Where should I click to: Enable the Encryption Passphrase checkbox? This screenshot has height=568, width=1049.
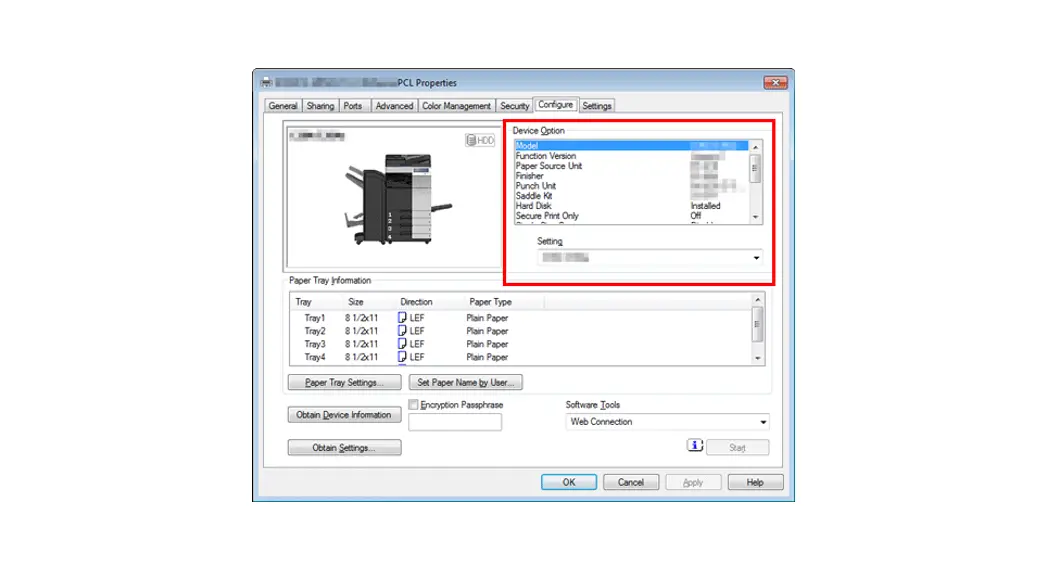coord(413,405)
